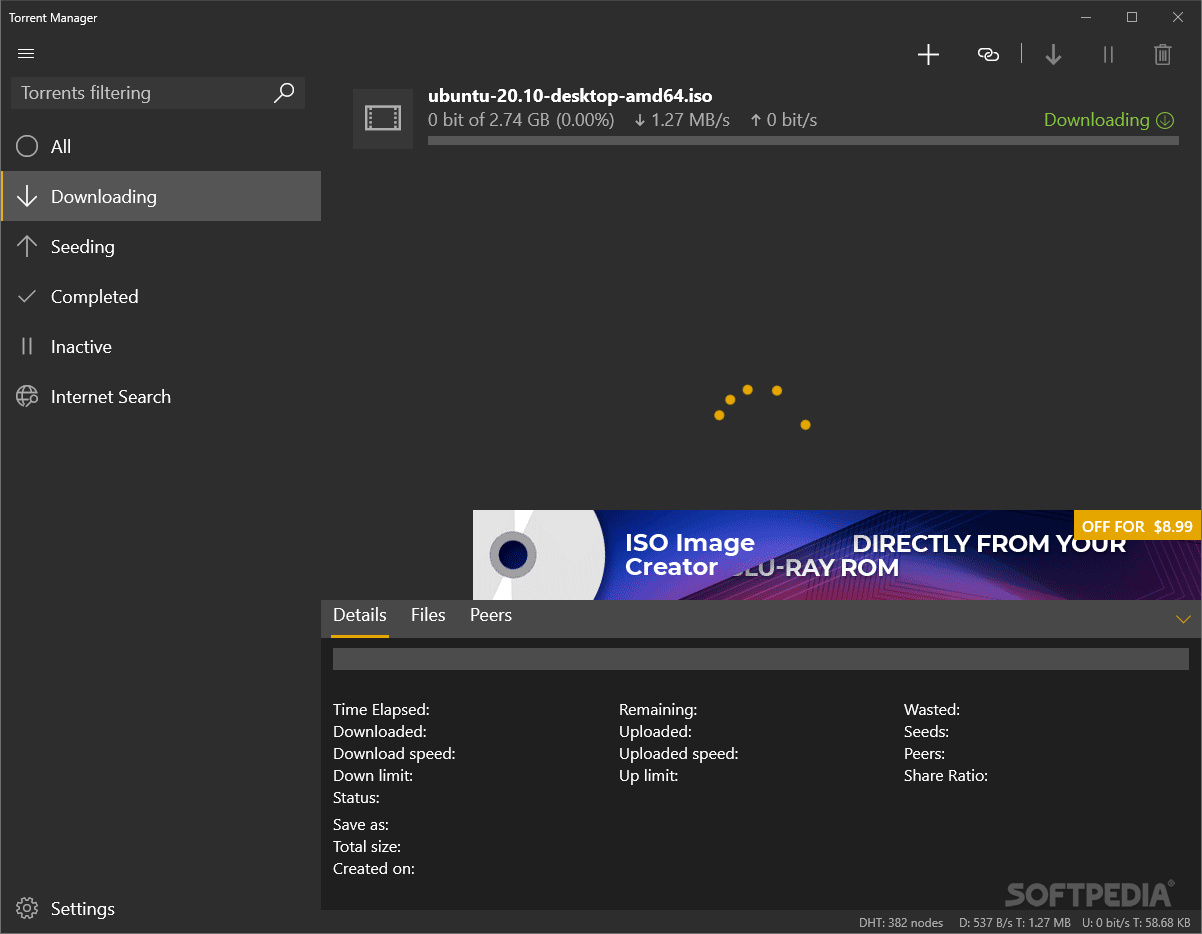This screenshot has width=1202, height=934.
Task: Click the Total size label
Action: pos(367,847)
